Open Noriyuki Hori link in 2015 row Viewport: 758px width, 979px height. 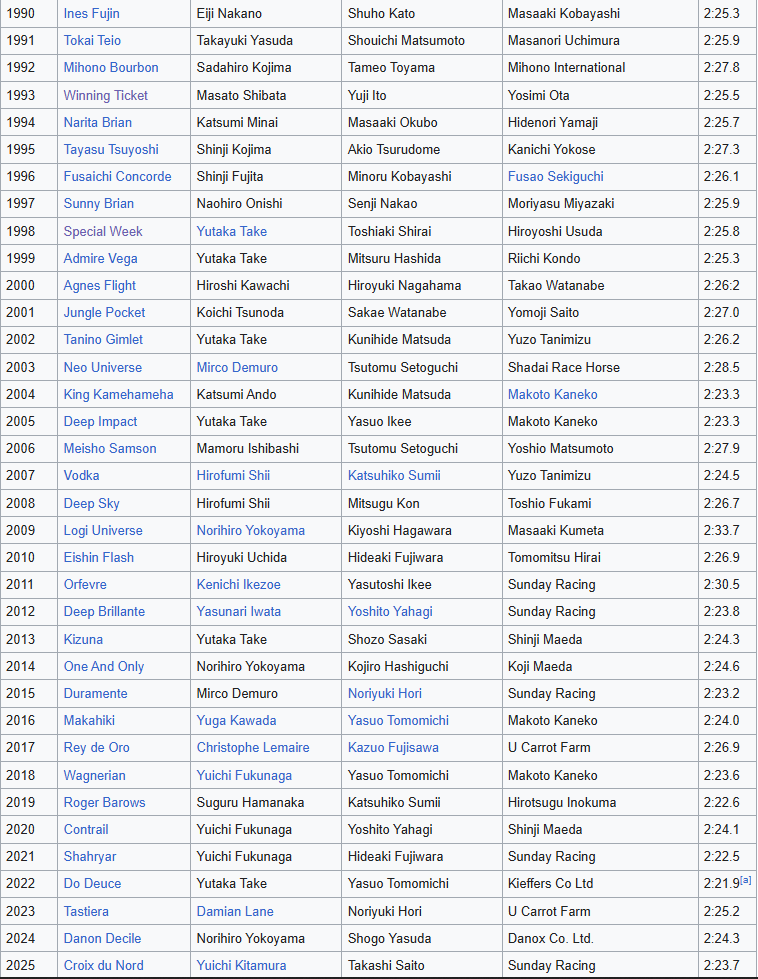385,693
